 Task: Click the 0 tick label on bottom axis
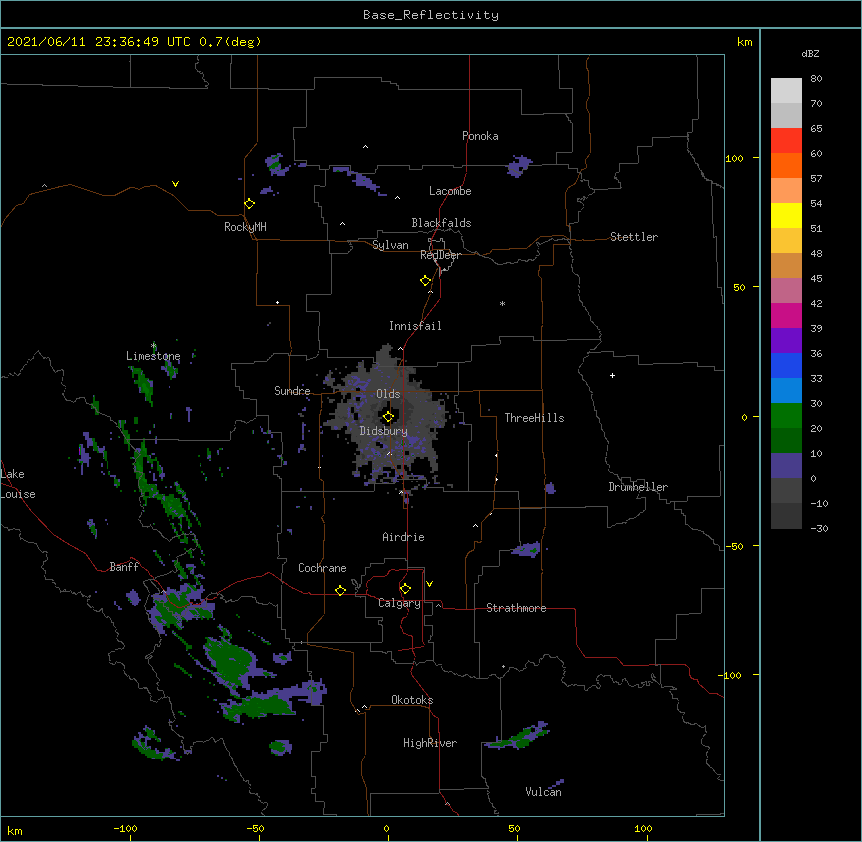[386, 829]
